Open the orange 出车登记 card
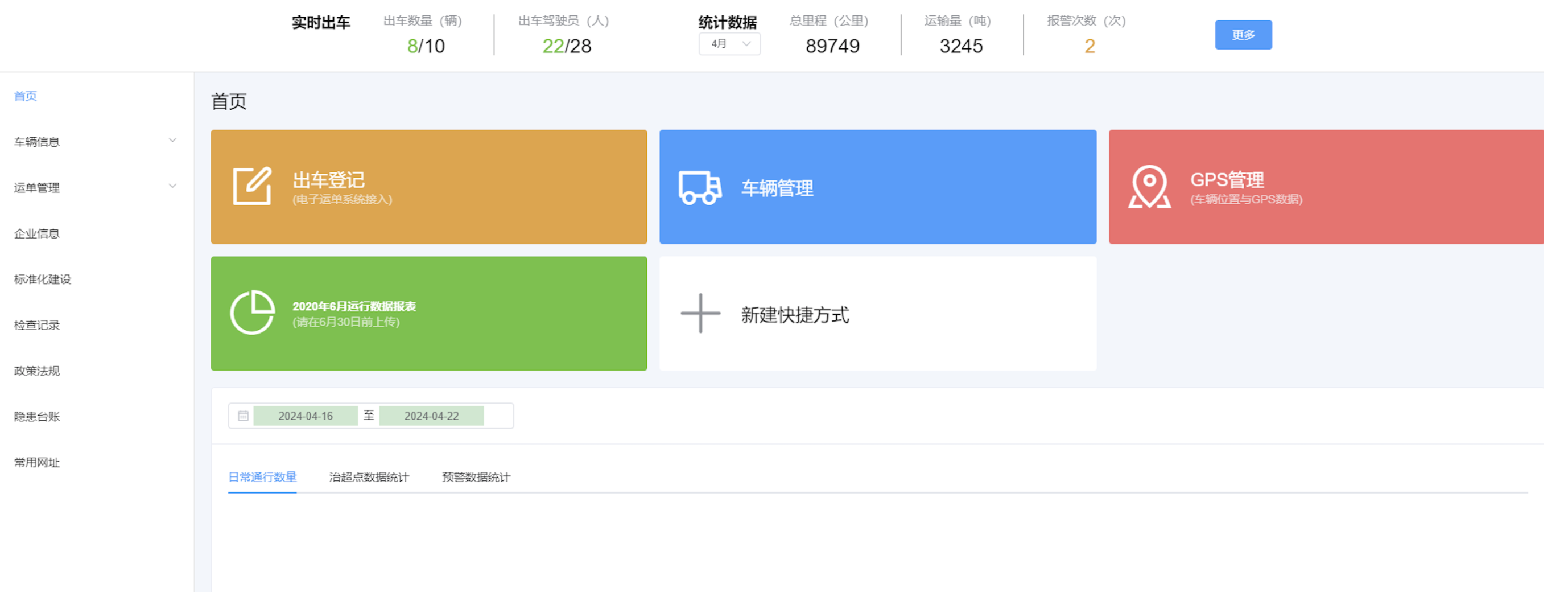Image resolution: width=1568 pixels, height=592 pixels. pos(428,187)
